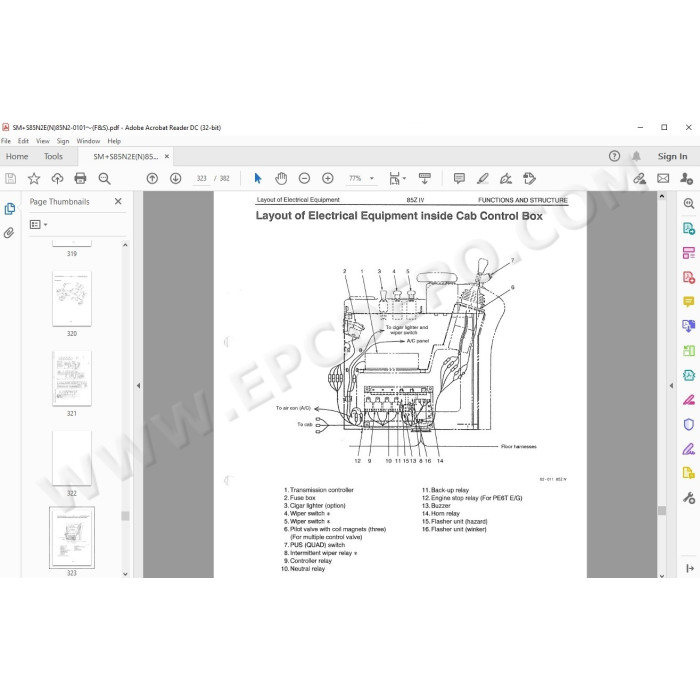Open the Sign menu

(63, 141)
